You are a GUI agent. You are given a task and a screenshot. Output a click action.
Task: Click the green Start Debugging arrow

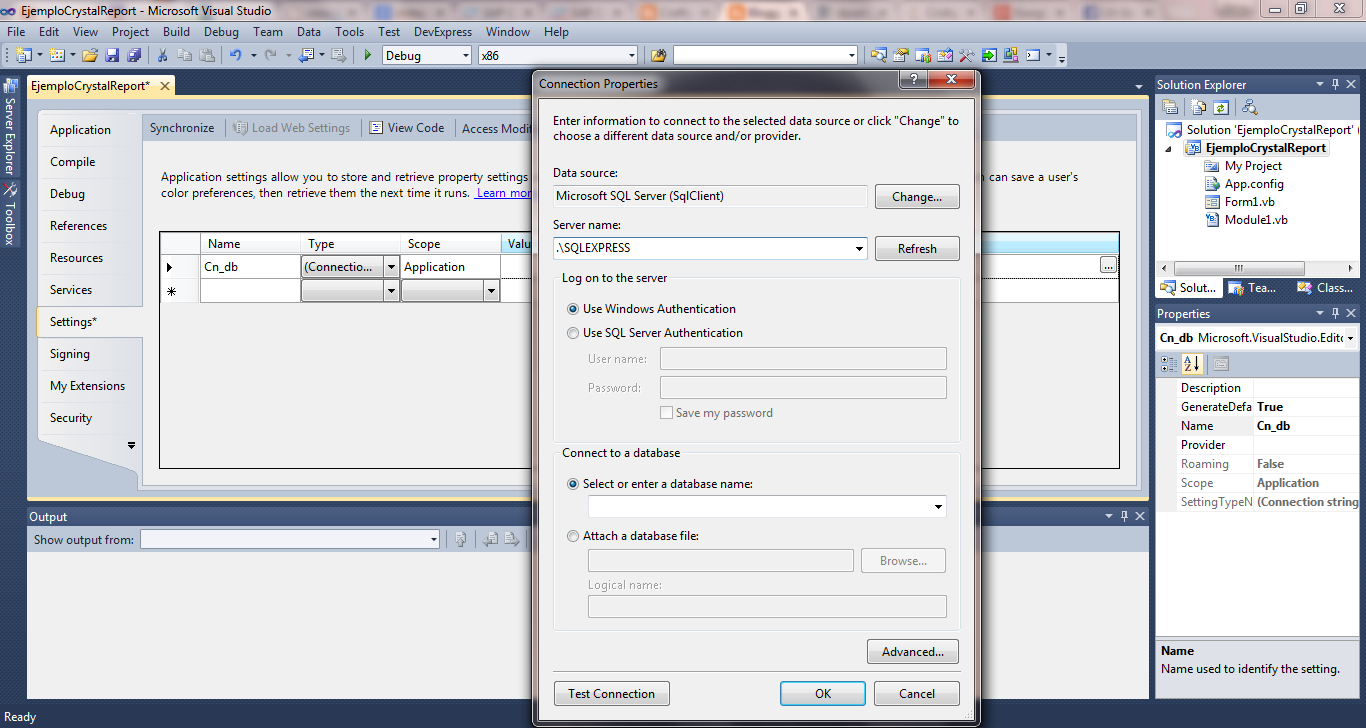[368, 55]
